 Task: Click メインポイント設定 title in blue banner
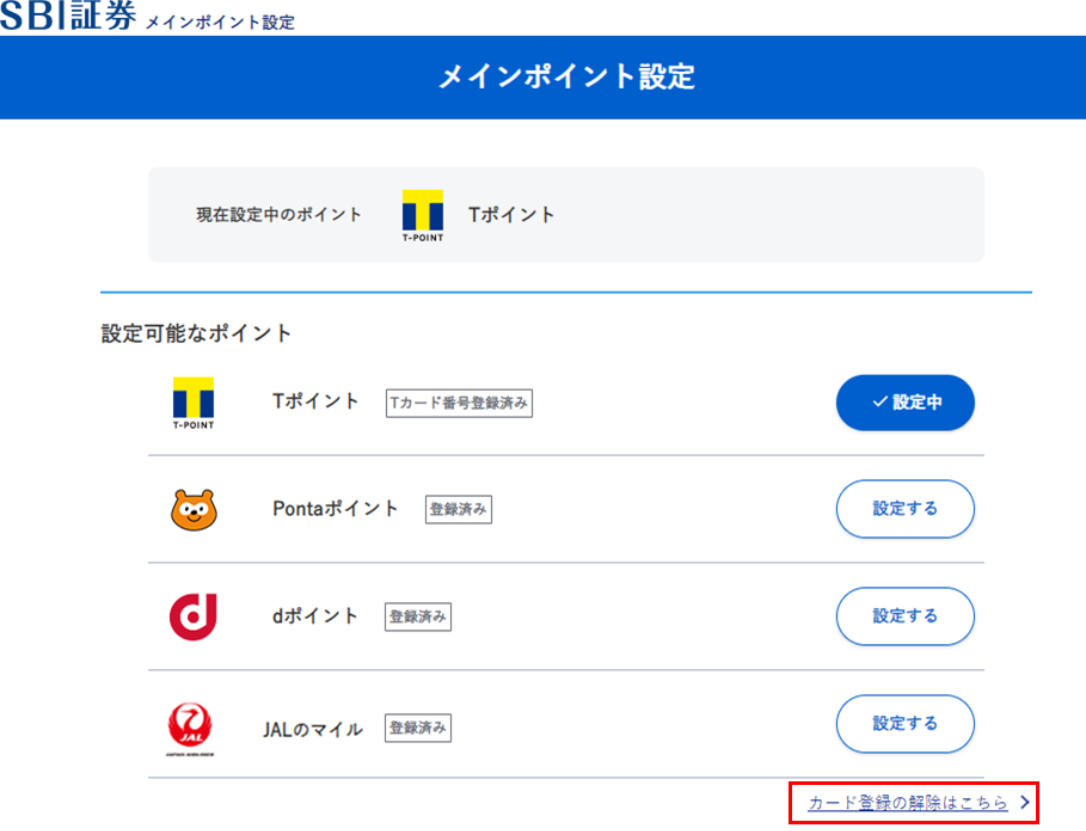pos(567,77)
